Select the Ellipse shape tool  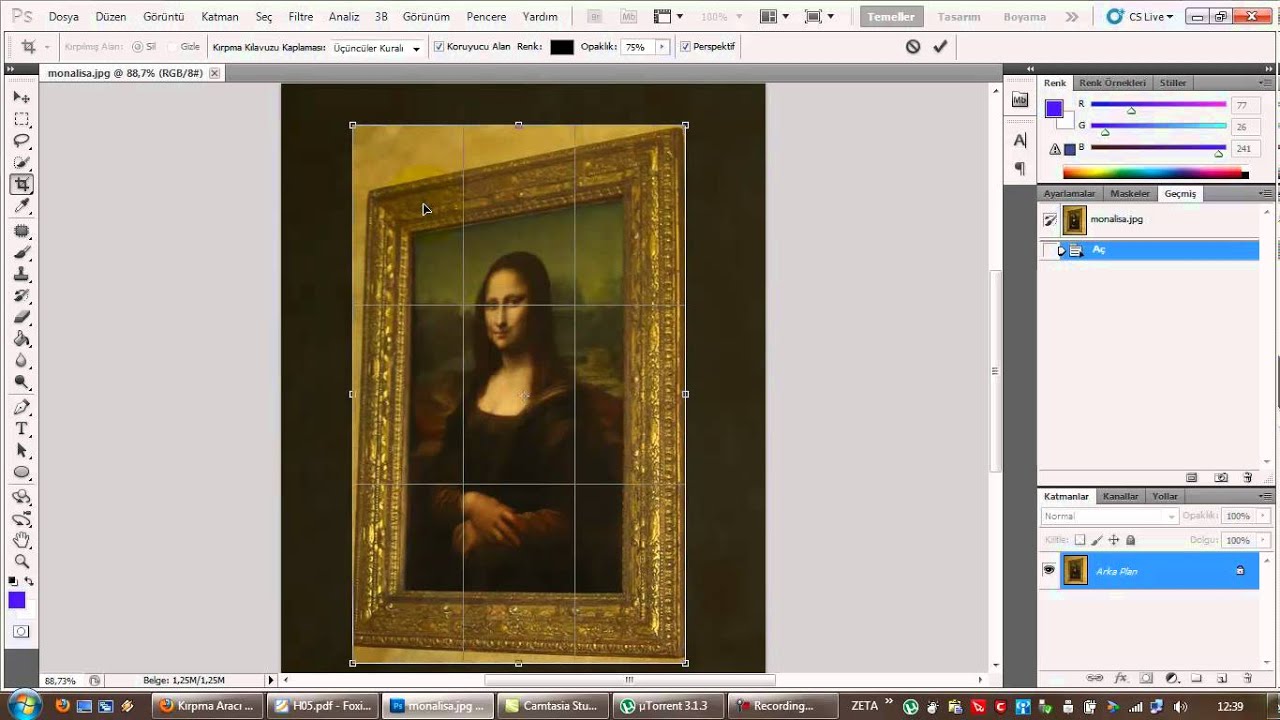[x=21, y=473]
